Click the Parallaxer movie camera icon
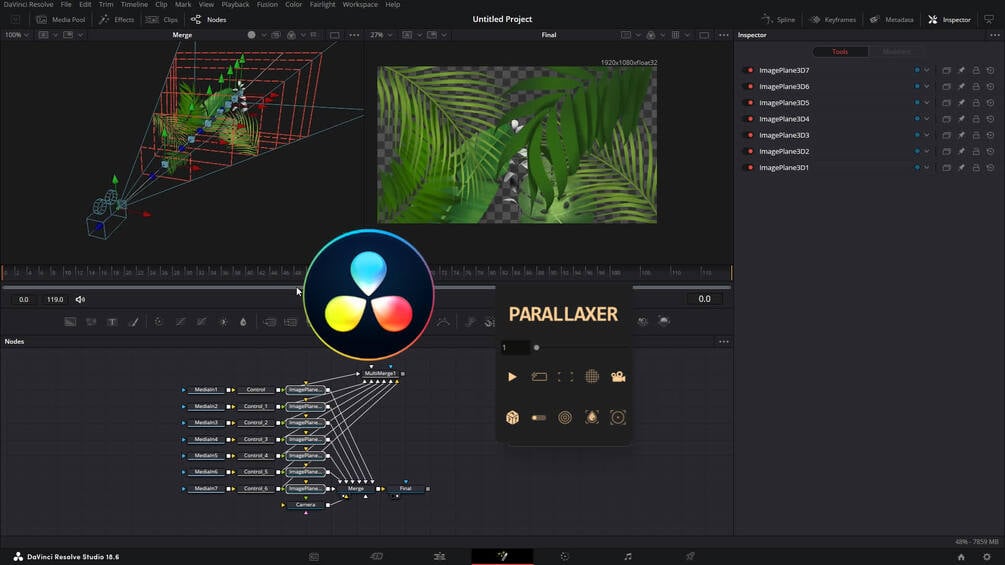This screenshot has width=1005, height=565. click(618, 377)
